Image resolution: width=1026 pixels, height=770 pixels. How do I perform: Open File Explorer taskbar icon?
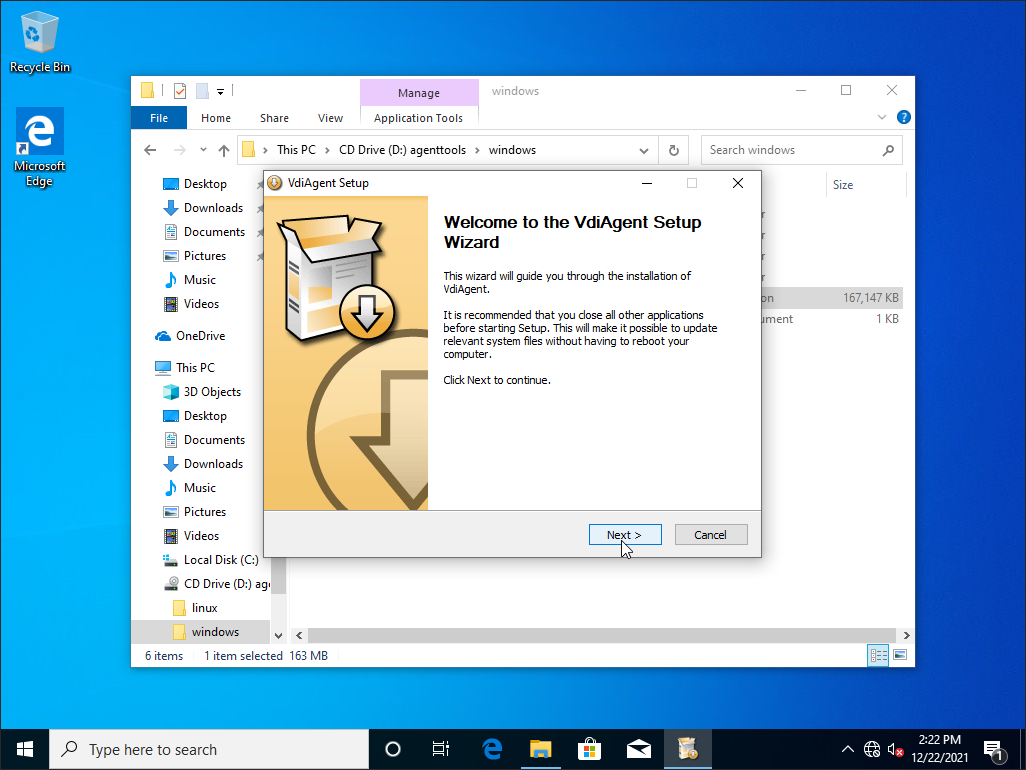pyautogui.click(x=540, y=750)
